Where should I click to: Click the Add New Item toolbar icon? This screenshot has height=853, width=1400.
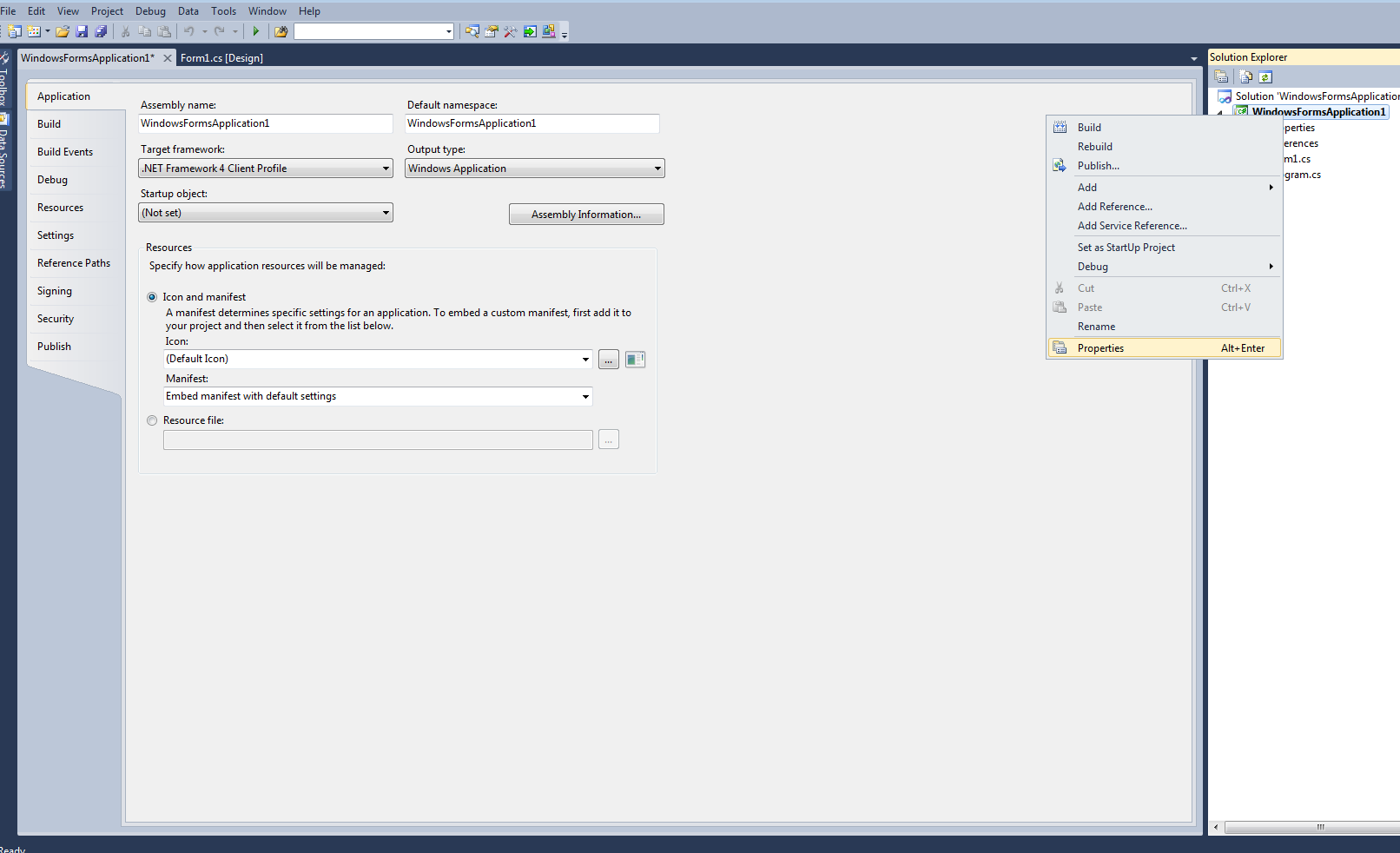pyautogui.click(x=34, y=31)
